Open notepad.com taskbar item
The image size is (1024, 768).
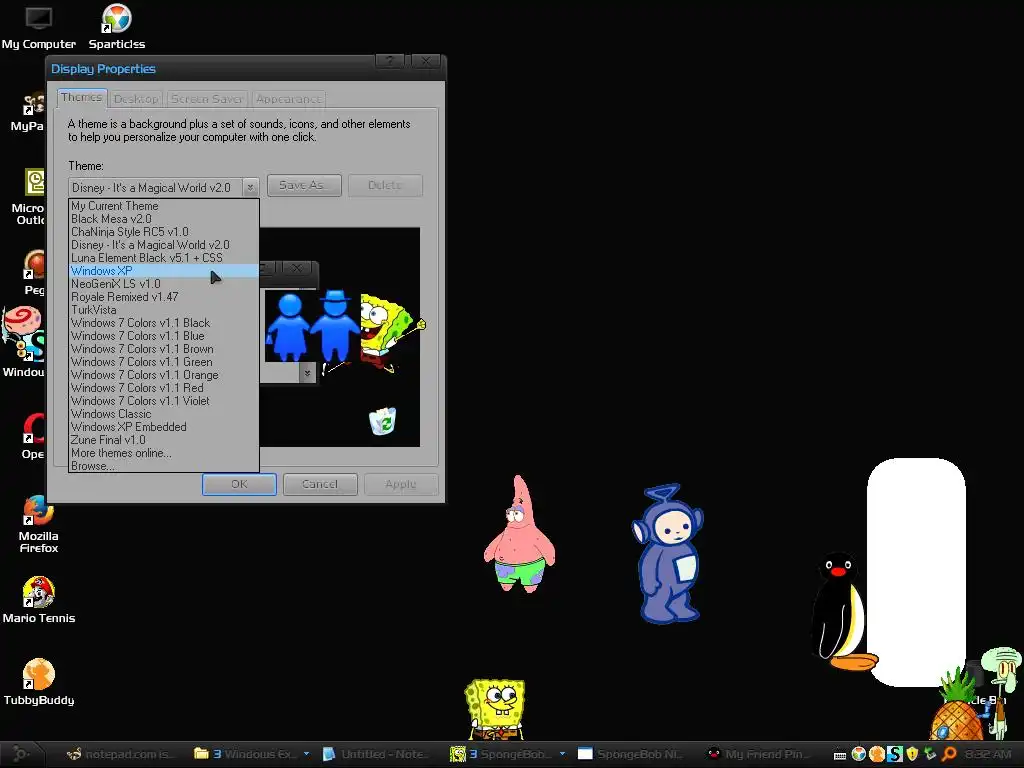pos(121,754)
